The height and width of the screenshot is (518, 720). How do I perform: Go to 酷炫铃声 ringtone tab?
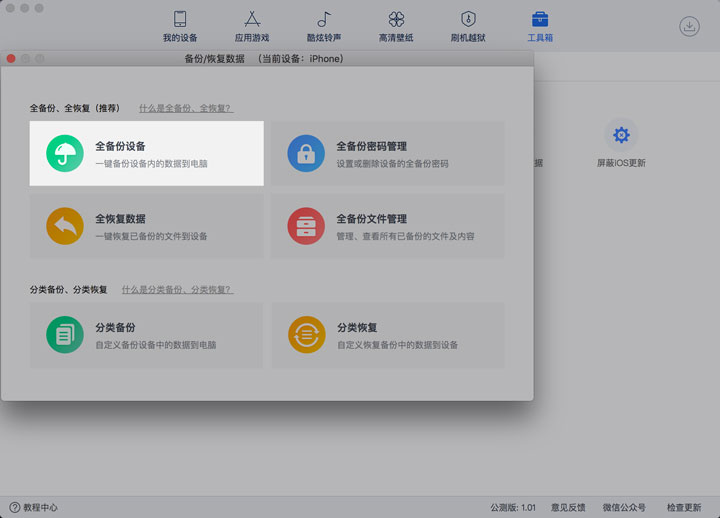tap(324, 26)
